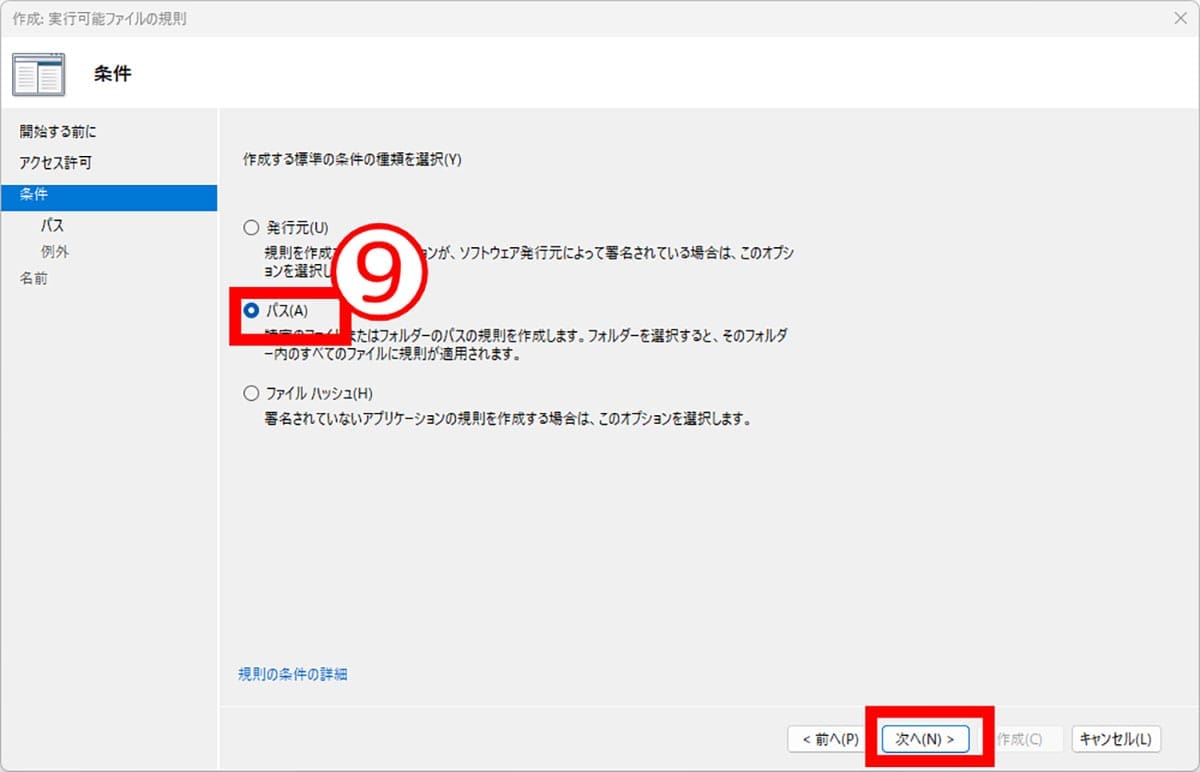Jump to the パス sub-step in sidebar
Screen dimensions: 1200x772
coord(52,226)
